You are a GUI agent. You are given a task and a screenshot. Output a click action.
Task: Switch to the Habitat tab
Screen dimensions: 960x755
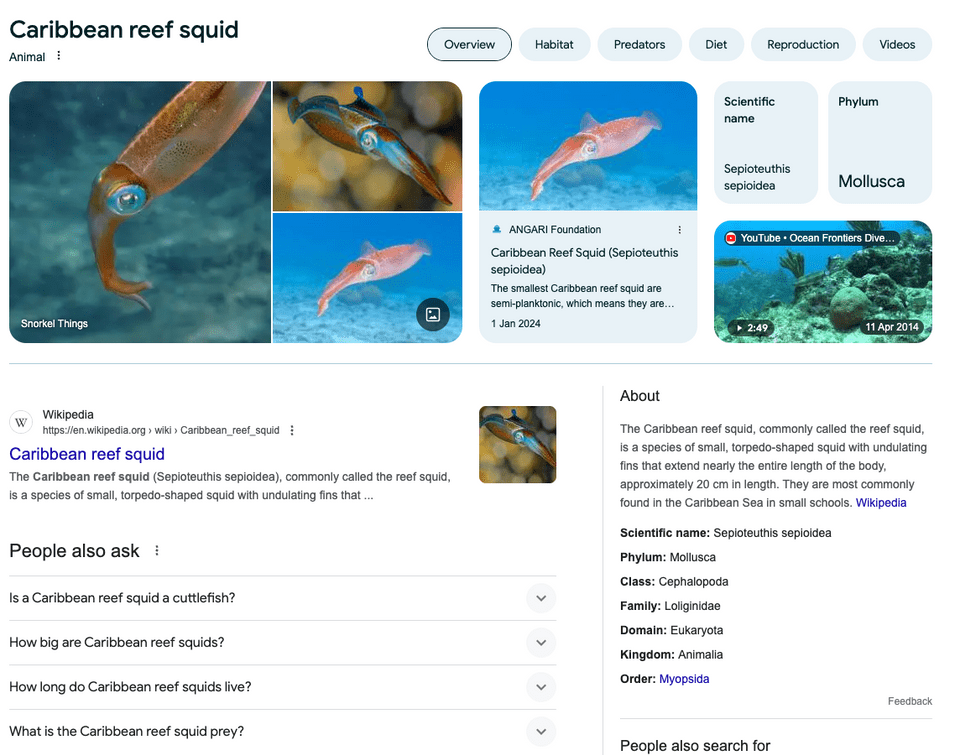[554, 45]
